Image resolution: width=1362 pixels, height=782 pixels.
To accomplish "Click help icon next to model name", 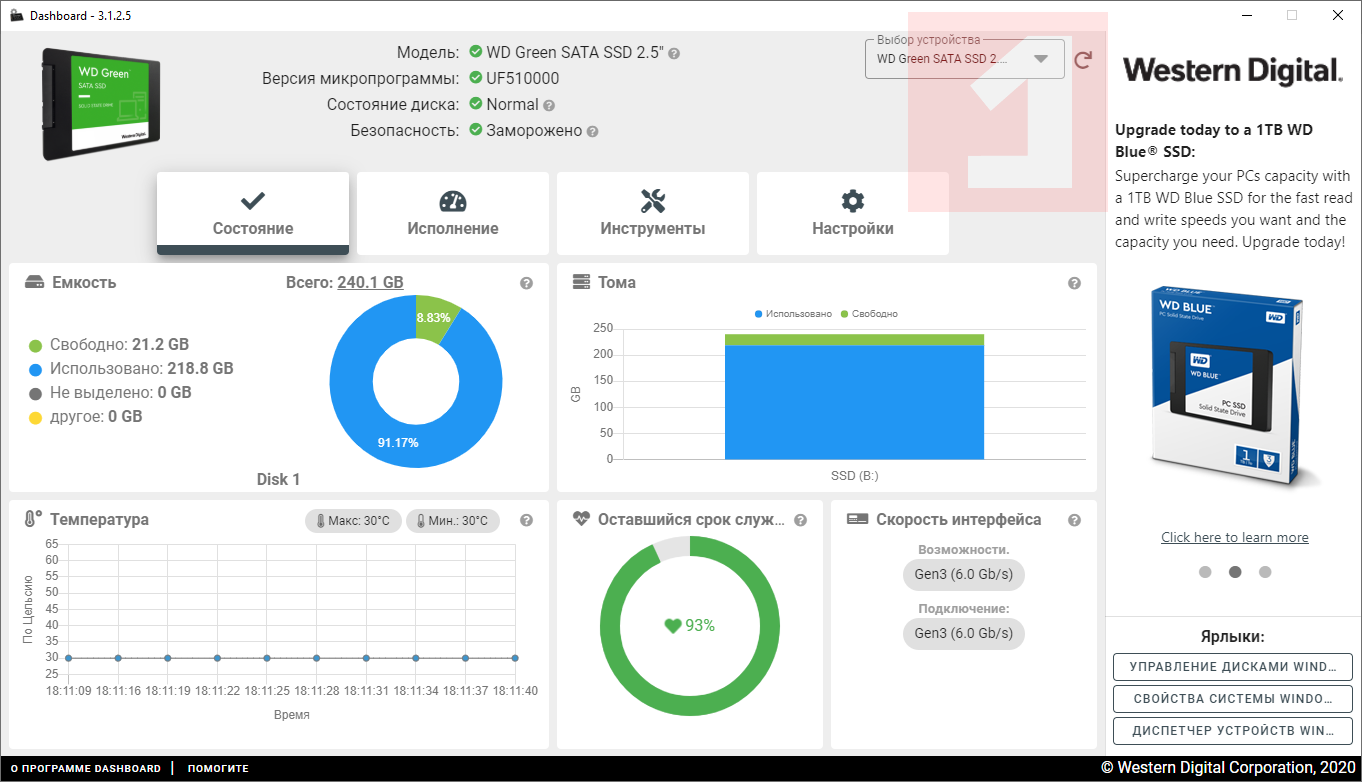I will [674, 53].
